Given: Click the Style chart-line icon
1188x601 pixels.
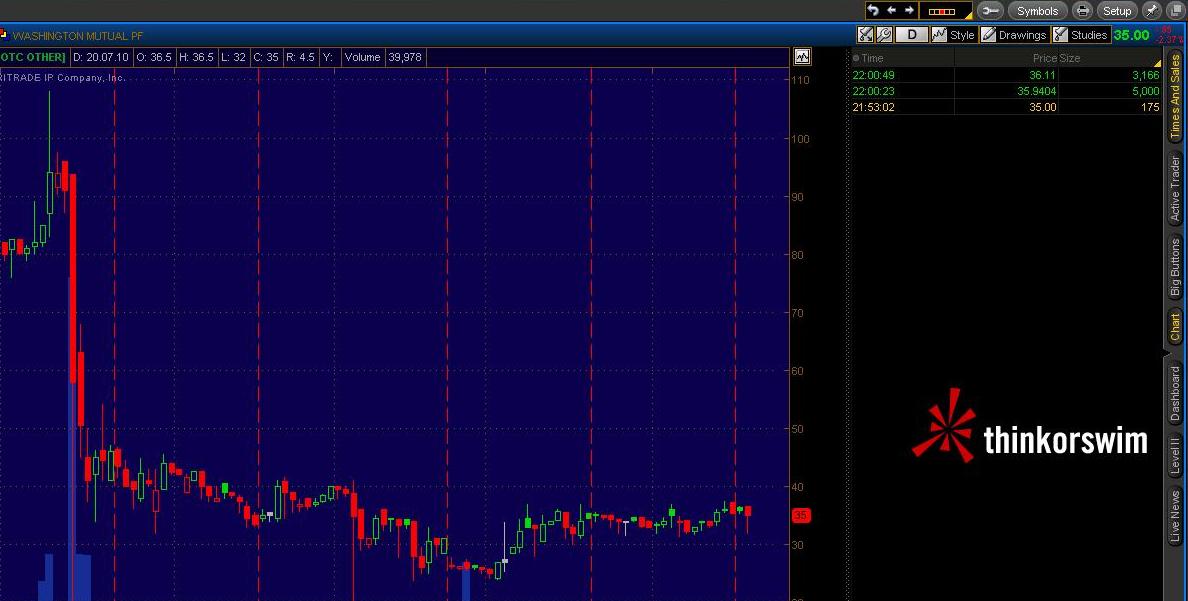Looking at the screenshot, I should tap(940, 34).
